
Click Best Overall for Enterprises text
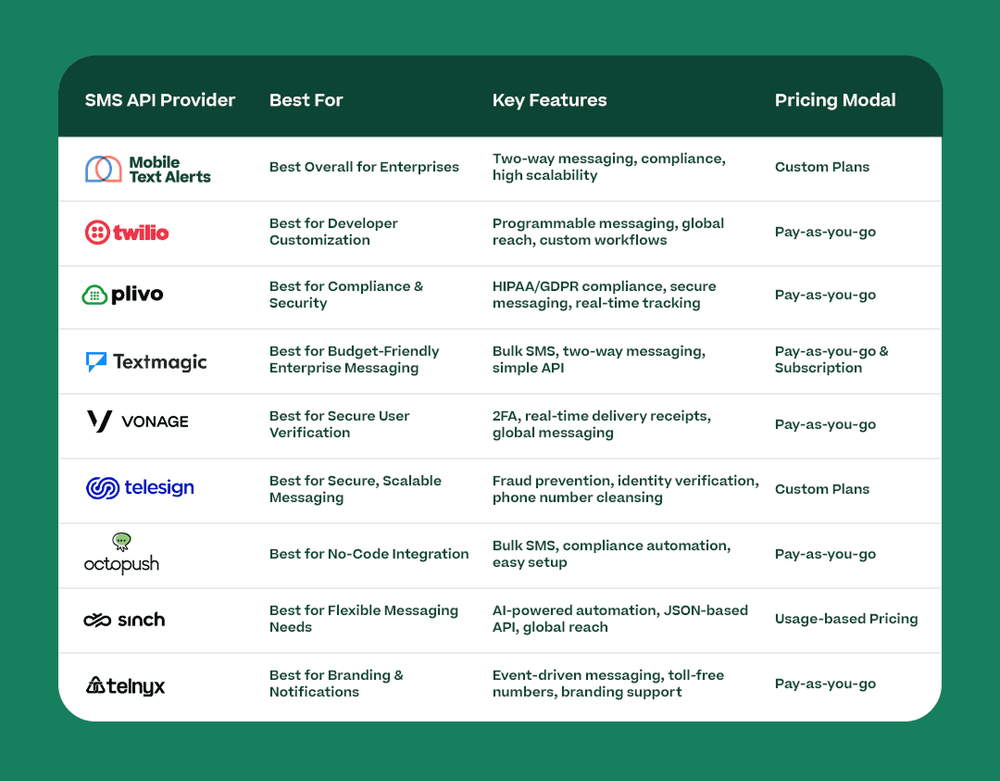coord(364,167)
